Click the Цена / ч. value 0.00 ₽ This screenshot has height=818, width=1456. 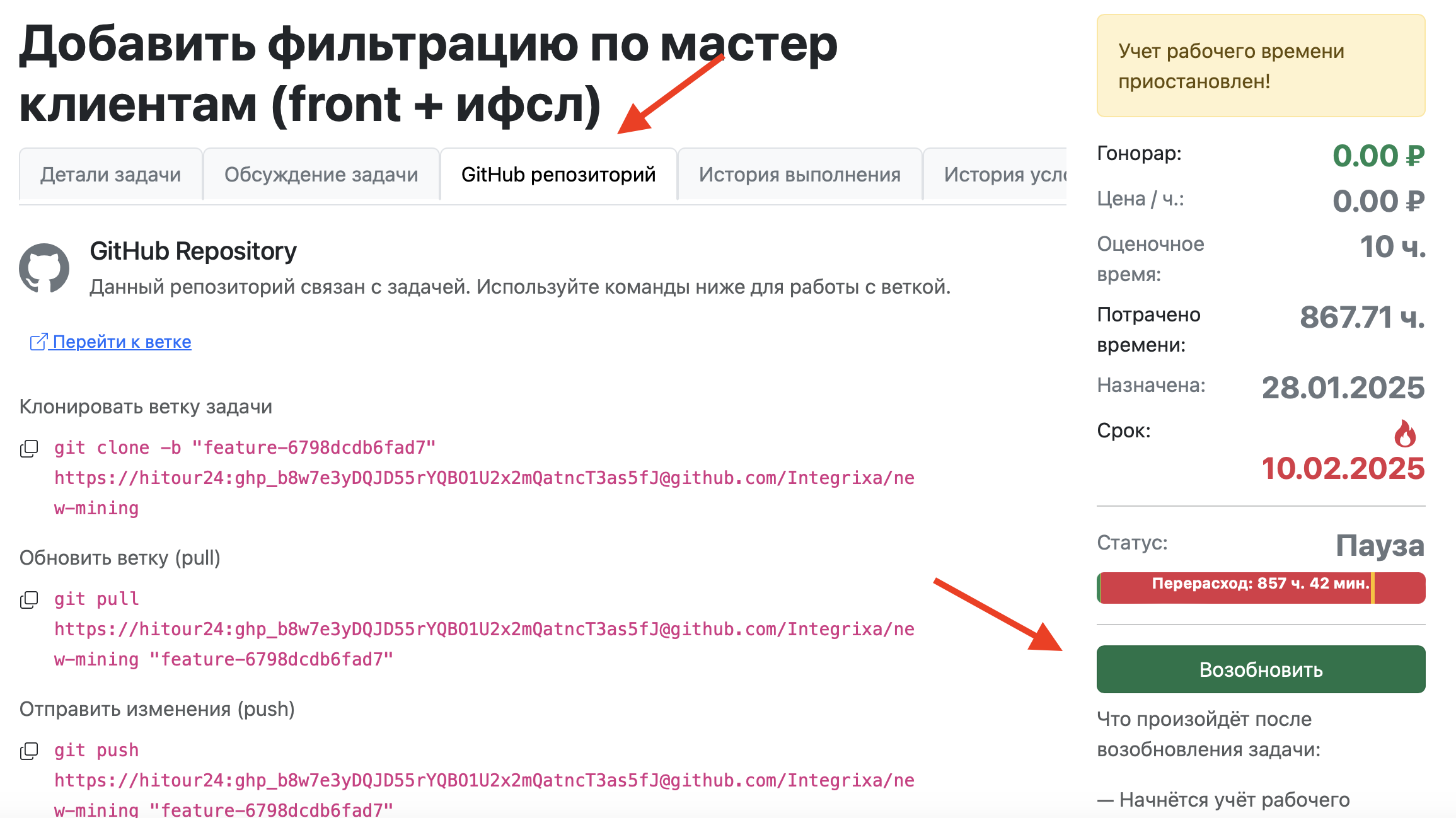tap(1378, 201)
